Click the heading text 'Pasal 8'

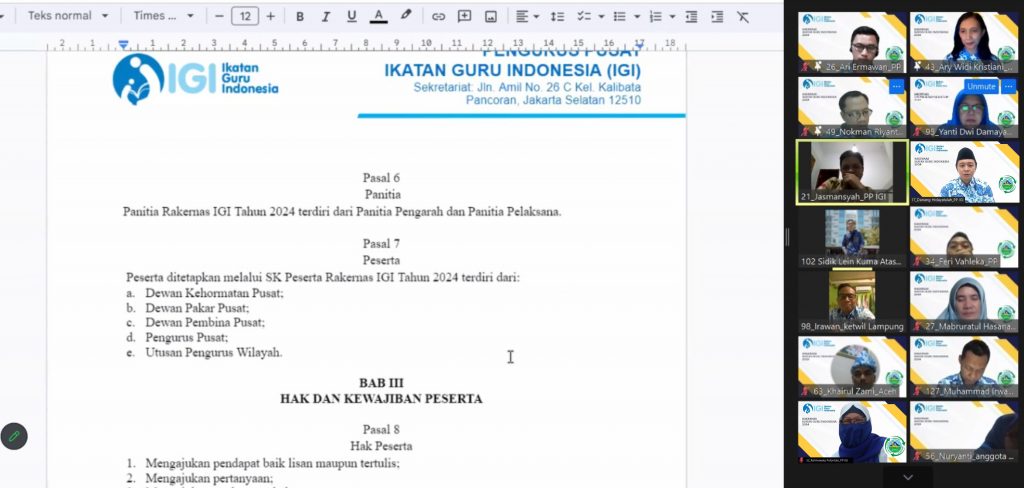tap(381, 430)
